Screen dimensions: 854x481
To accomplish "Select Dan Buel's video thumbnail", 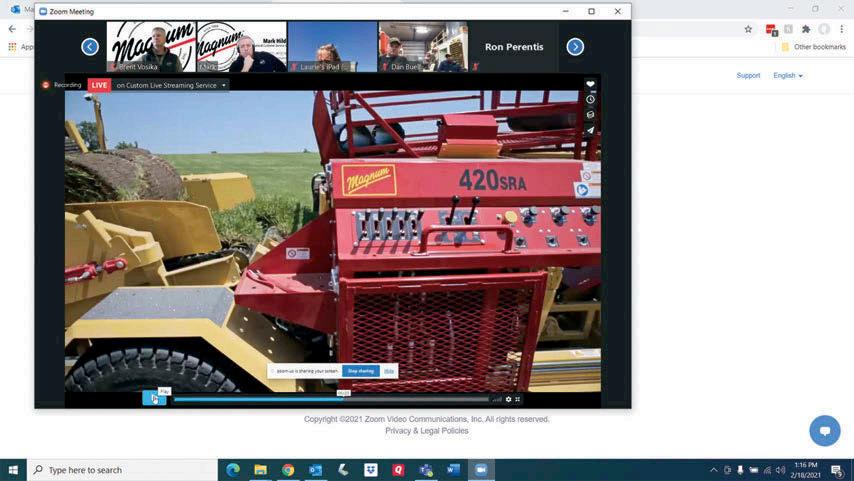I will coord(423,47).
